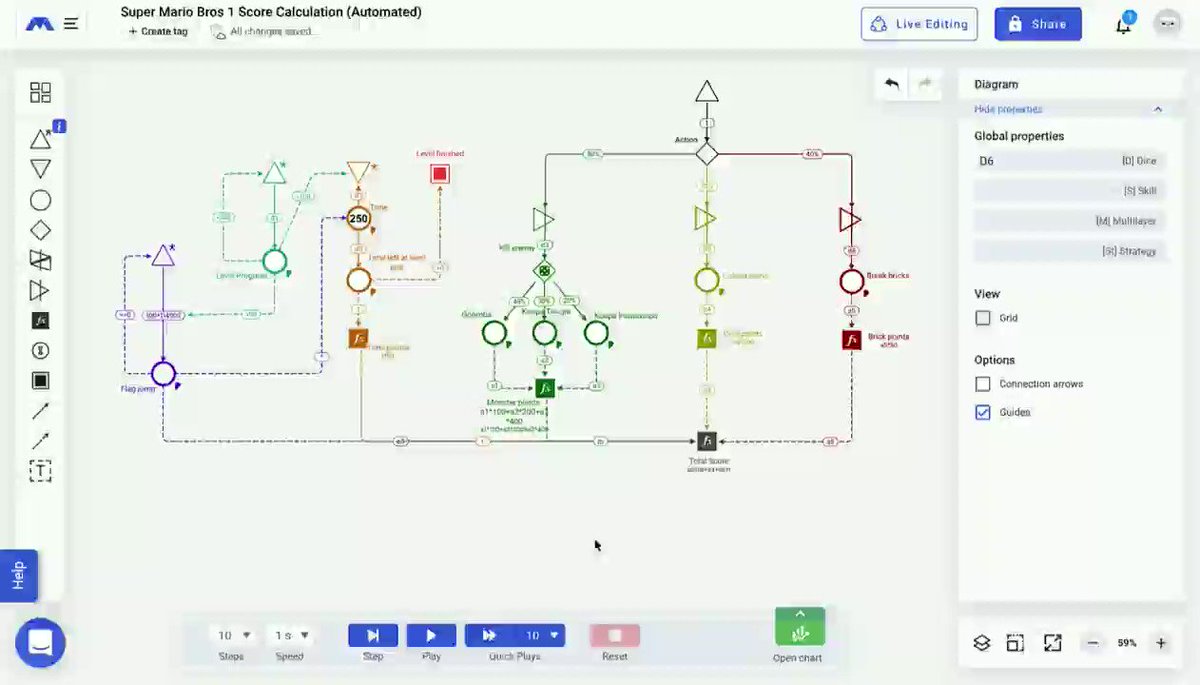Image resolution: width=1200 pixels, height=685 pixels.
Task: Toggle fullscreen view icon
Action: click(1052, 643)
